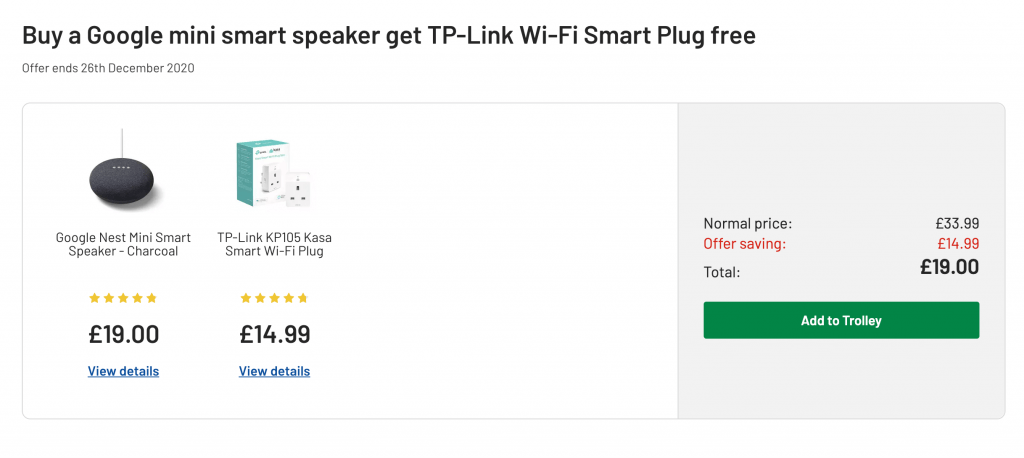Click the TP-Link plug star rating
The width and height of the screenshot is (1024, 458).
274,299
